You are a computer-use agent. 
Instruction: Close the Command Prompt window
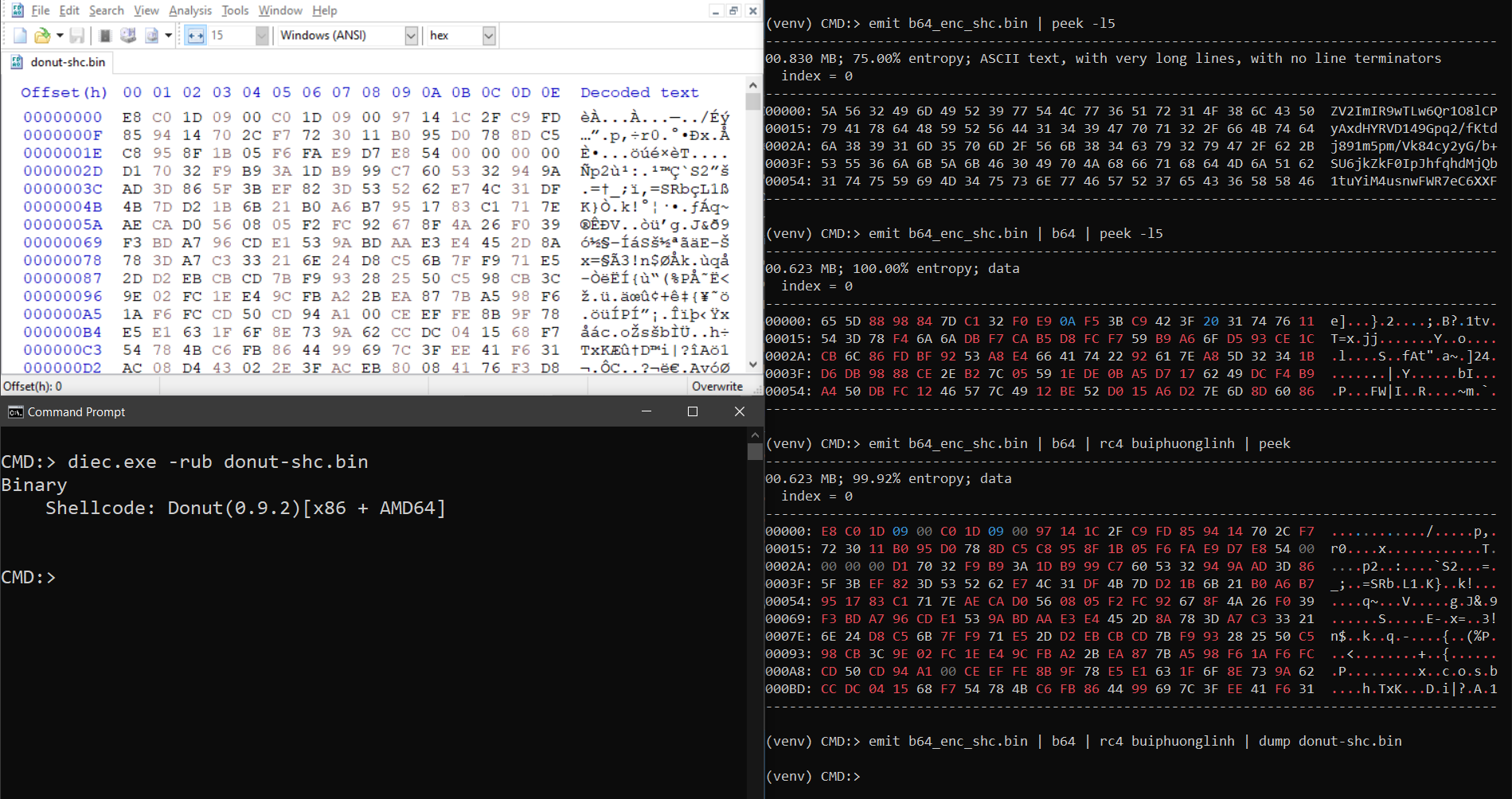(x=740, y=411)
